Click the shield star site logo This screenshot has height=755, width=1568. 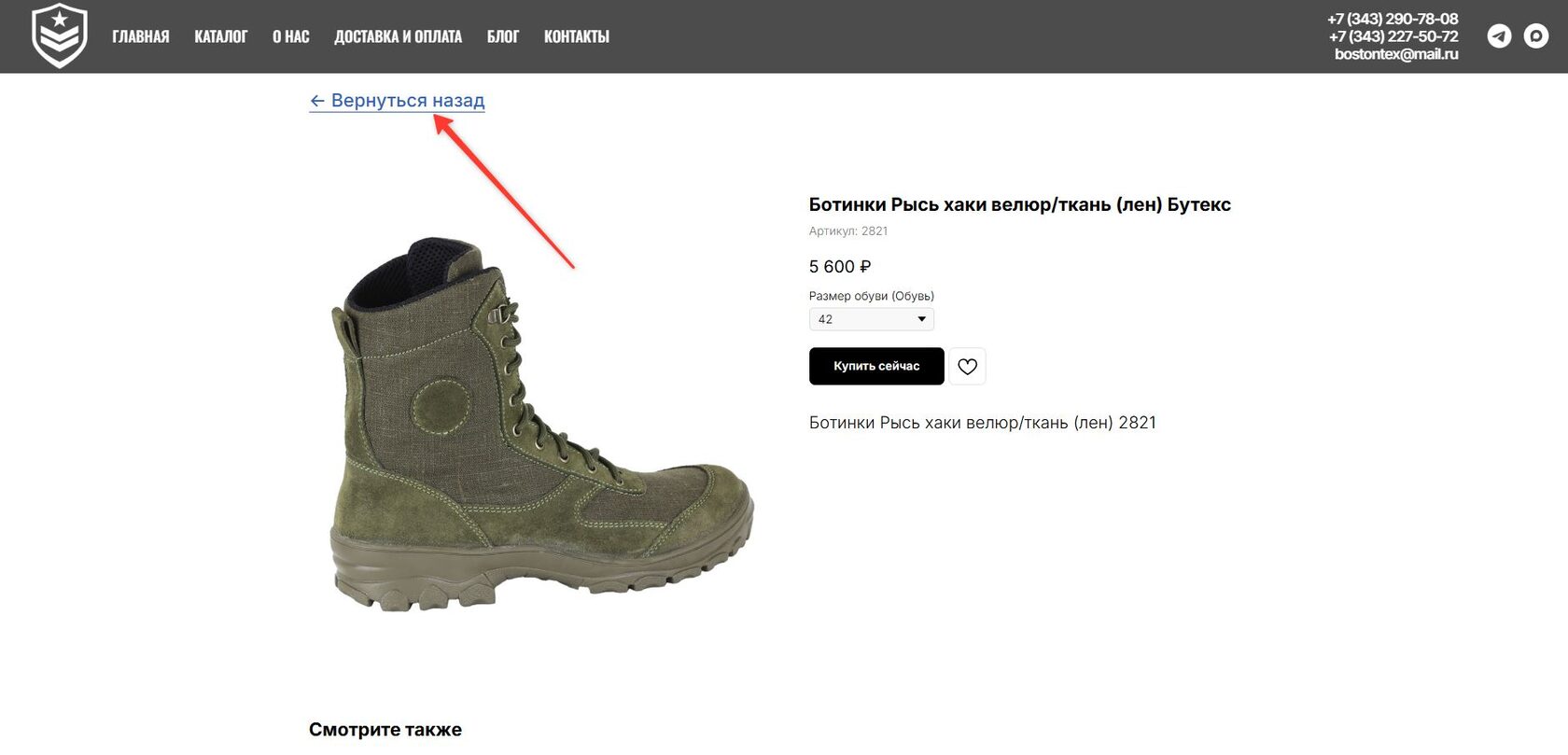pos(60,36)
